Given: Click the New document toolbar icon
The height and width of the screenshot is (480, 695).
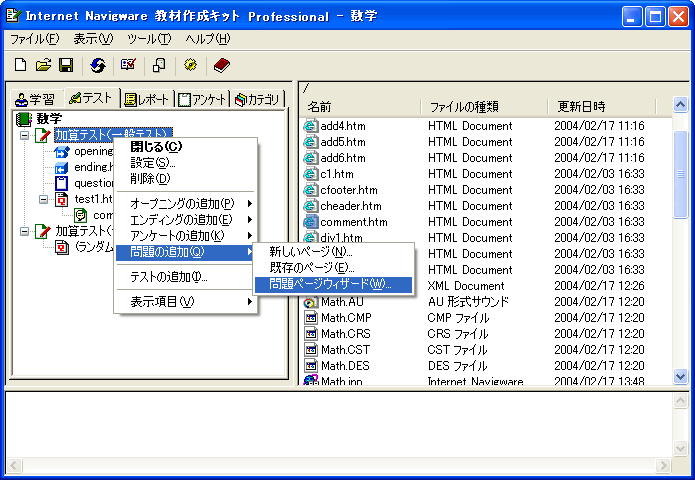Looking at the screenshot, I should (x=20, y=66).
